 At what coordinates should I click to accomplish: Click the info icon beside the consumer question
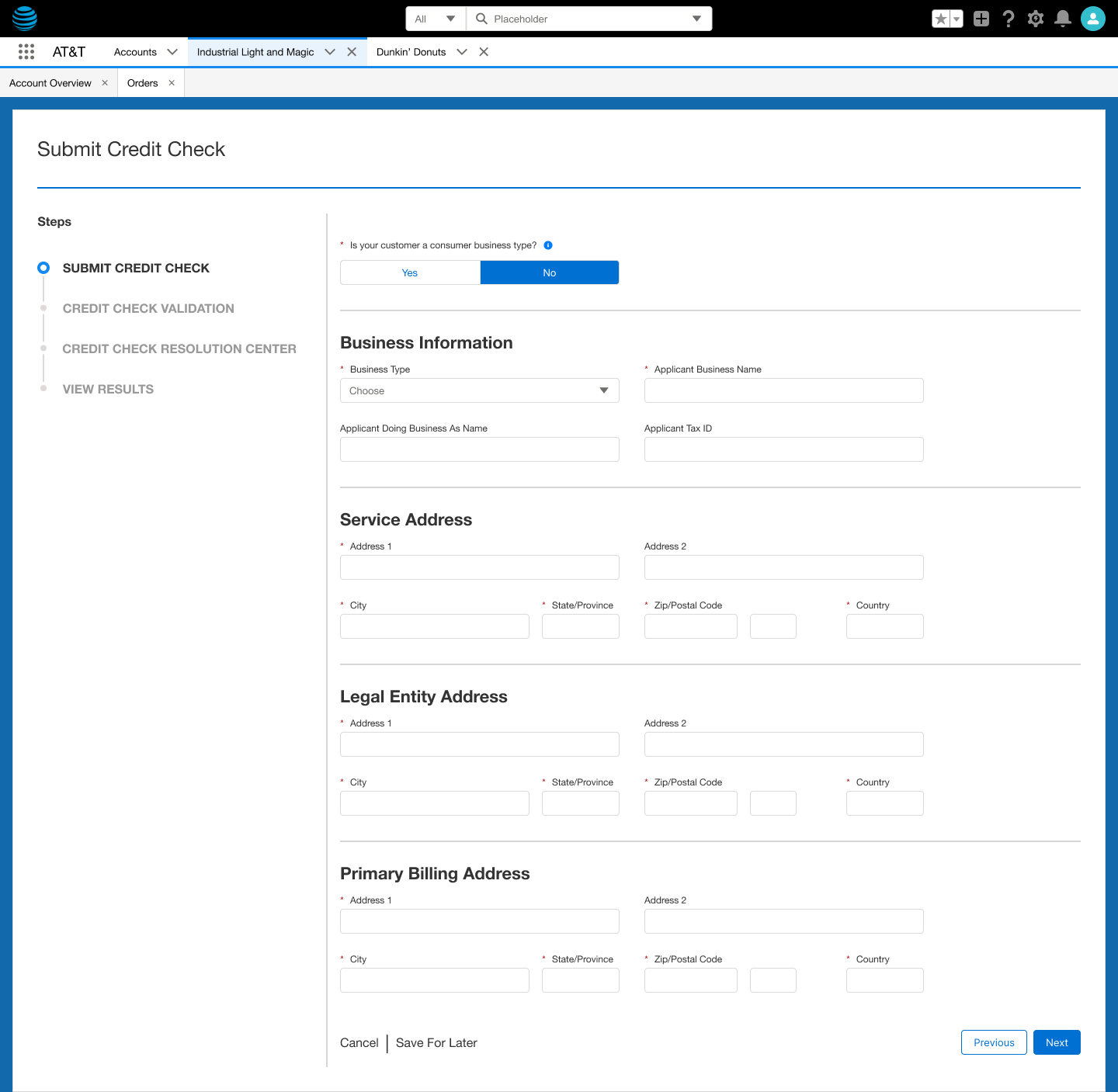coord(548,245)
